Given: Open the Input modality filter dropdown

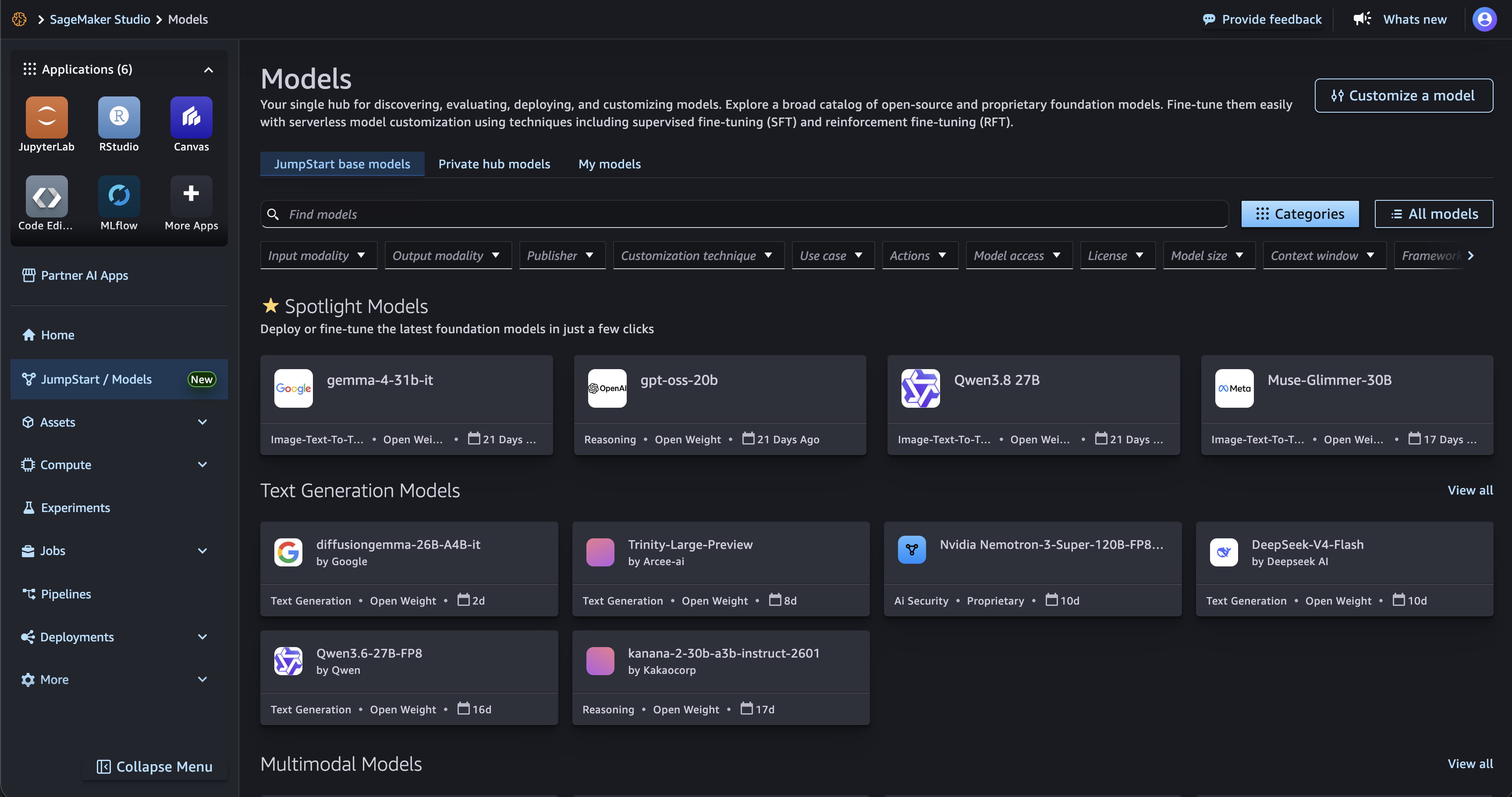Looking at the screenshot, I should tap(318, 256).
